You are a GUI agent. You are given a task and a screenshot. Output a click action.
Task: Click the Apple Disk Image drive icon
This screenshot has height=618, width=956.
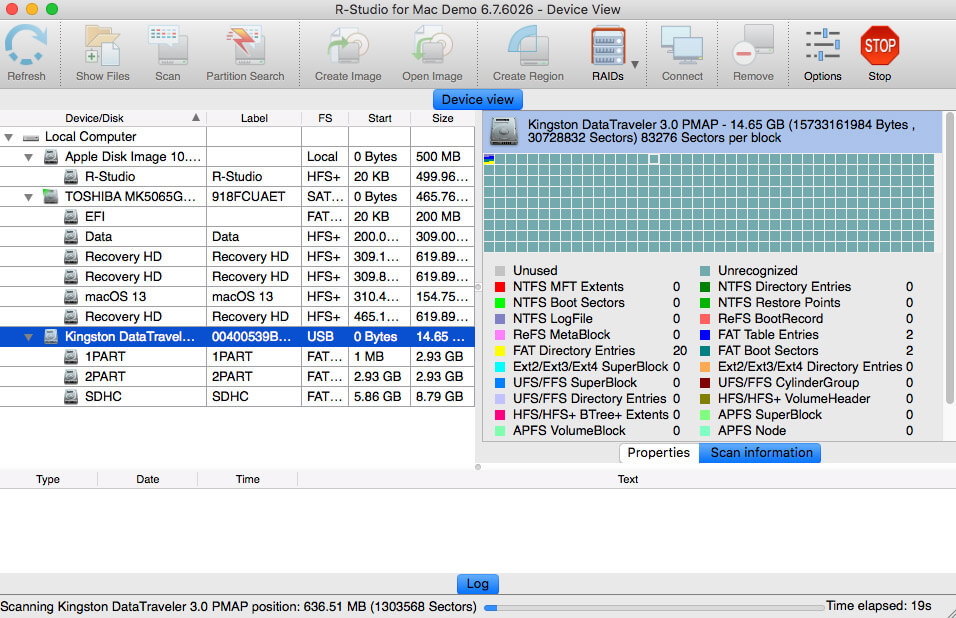[x=51, y=157]
